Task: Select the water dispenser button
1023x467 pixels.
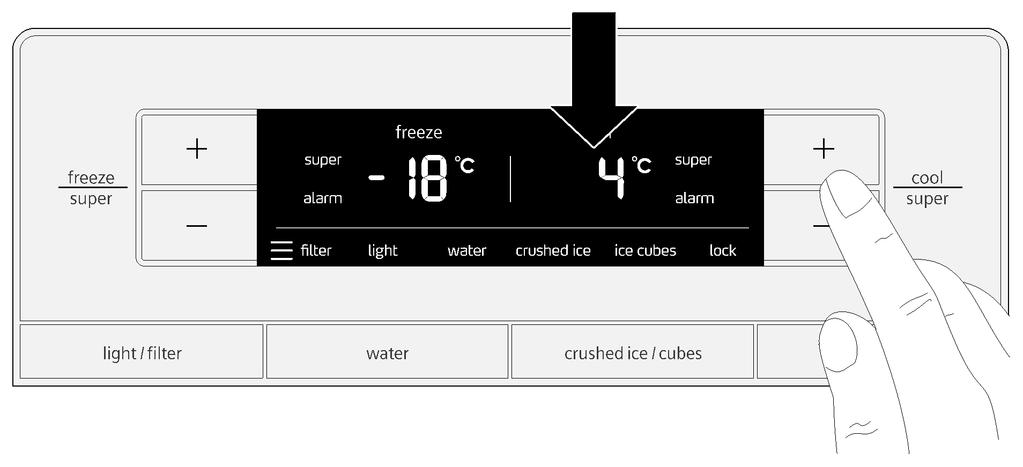Action: pos(387,352)
